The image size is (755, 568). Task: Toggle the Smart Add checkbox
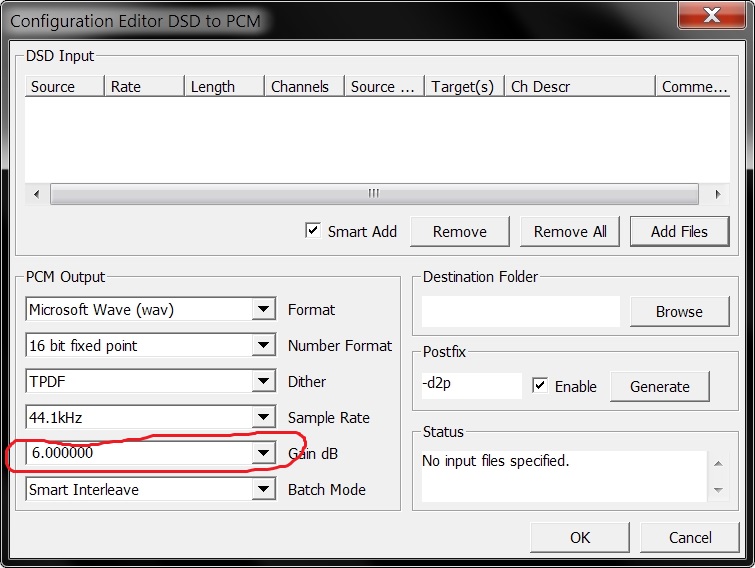coord(312,231)
